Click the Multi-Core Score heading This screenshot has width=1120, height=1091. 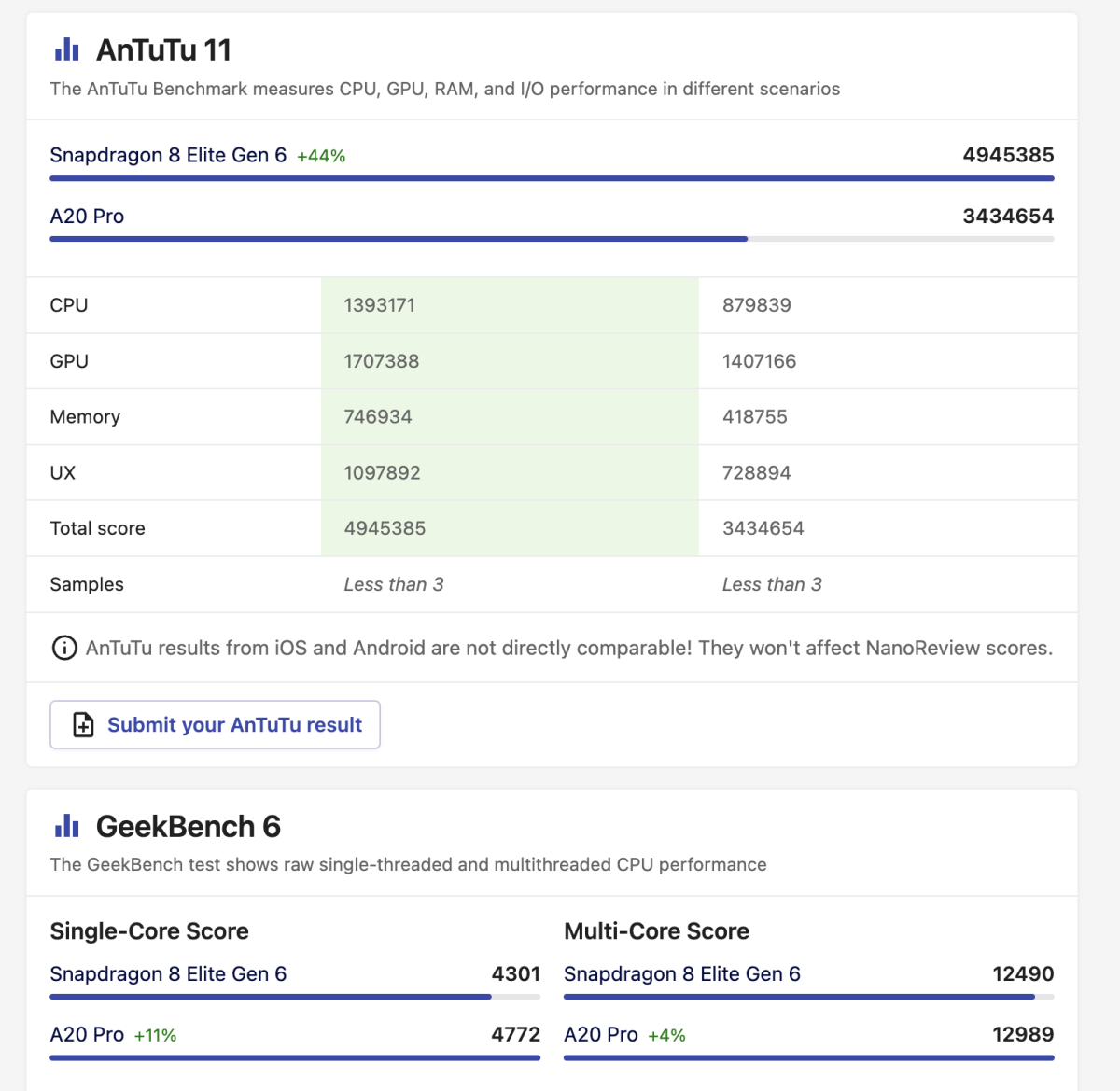(x=656, y=930)
